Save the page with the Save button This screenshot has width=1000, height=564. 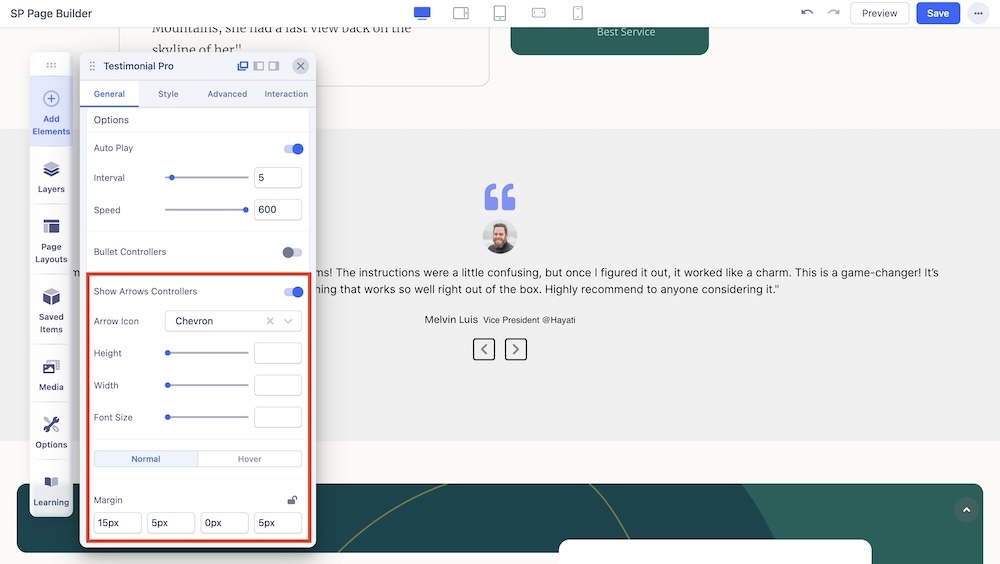(x=937, y=13)
